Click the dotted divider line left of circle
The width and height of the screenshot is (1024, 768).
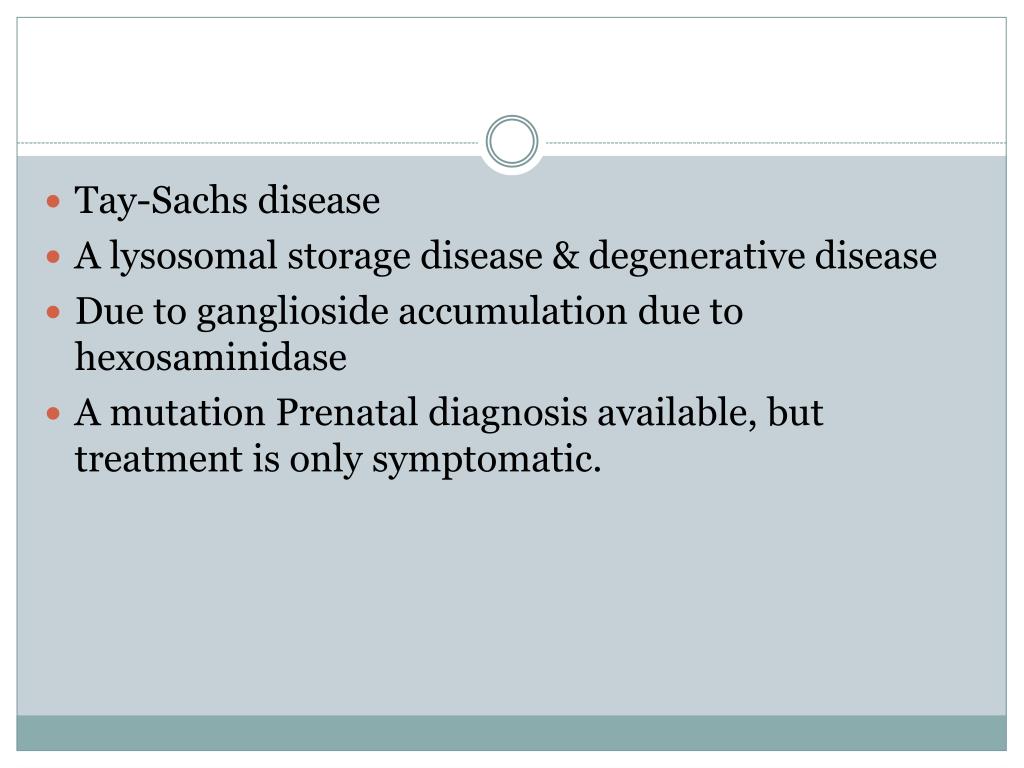(x=248, y=142)
